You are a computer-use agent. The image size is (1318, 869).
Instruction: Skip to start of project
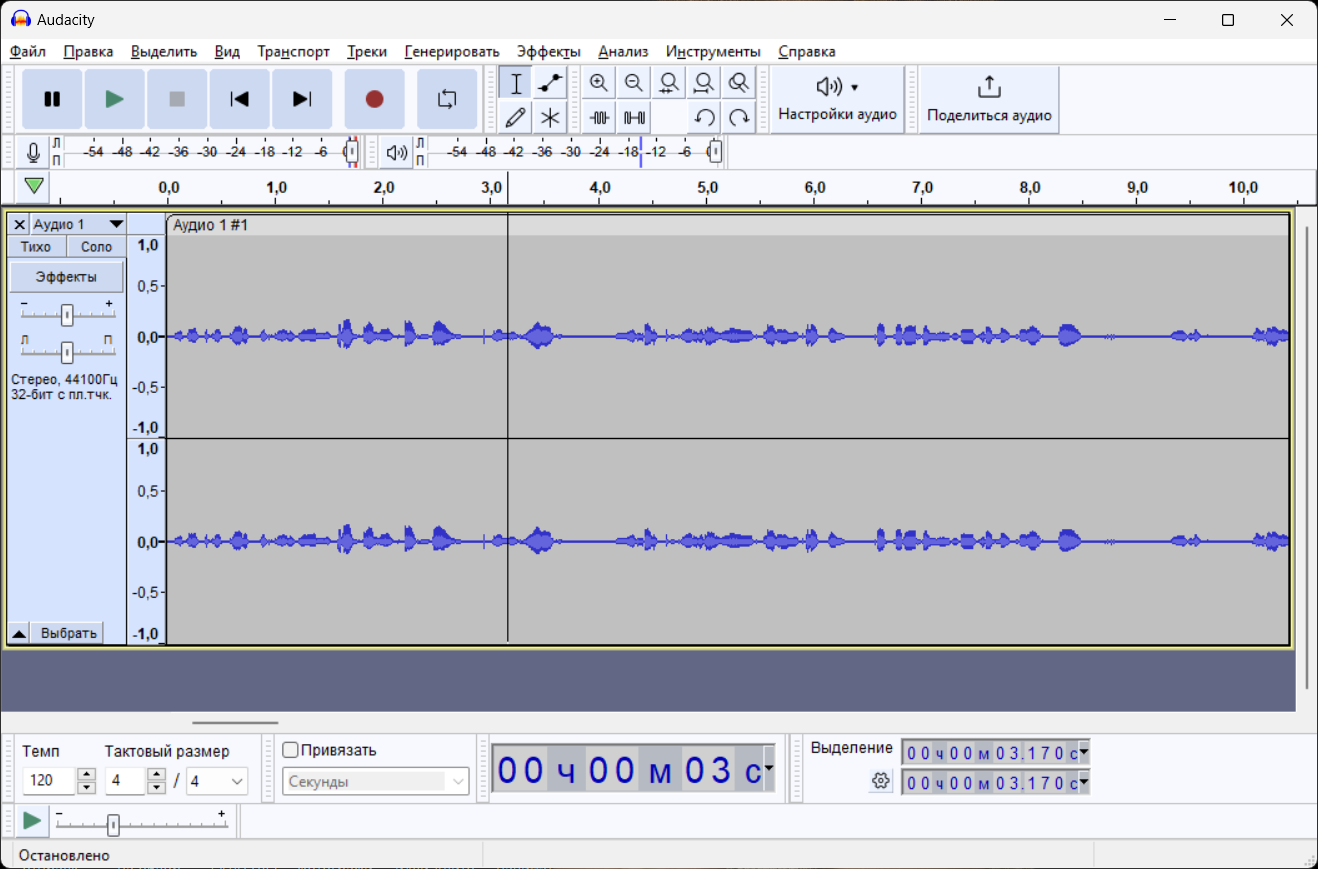pos(239,99)
